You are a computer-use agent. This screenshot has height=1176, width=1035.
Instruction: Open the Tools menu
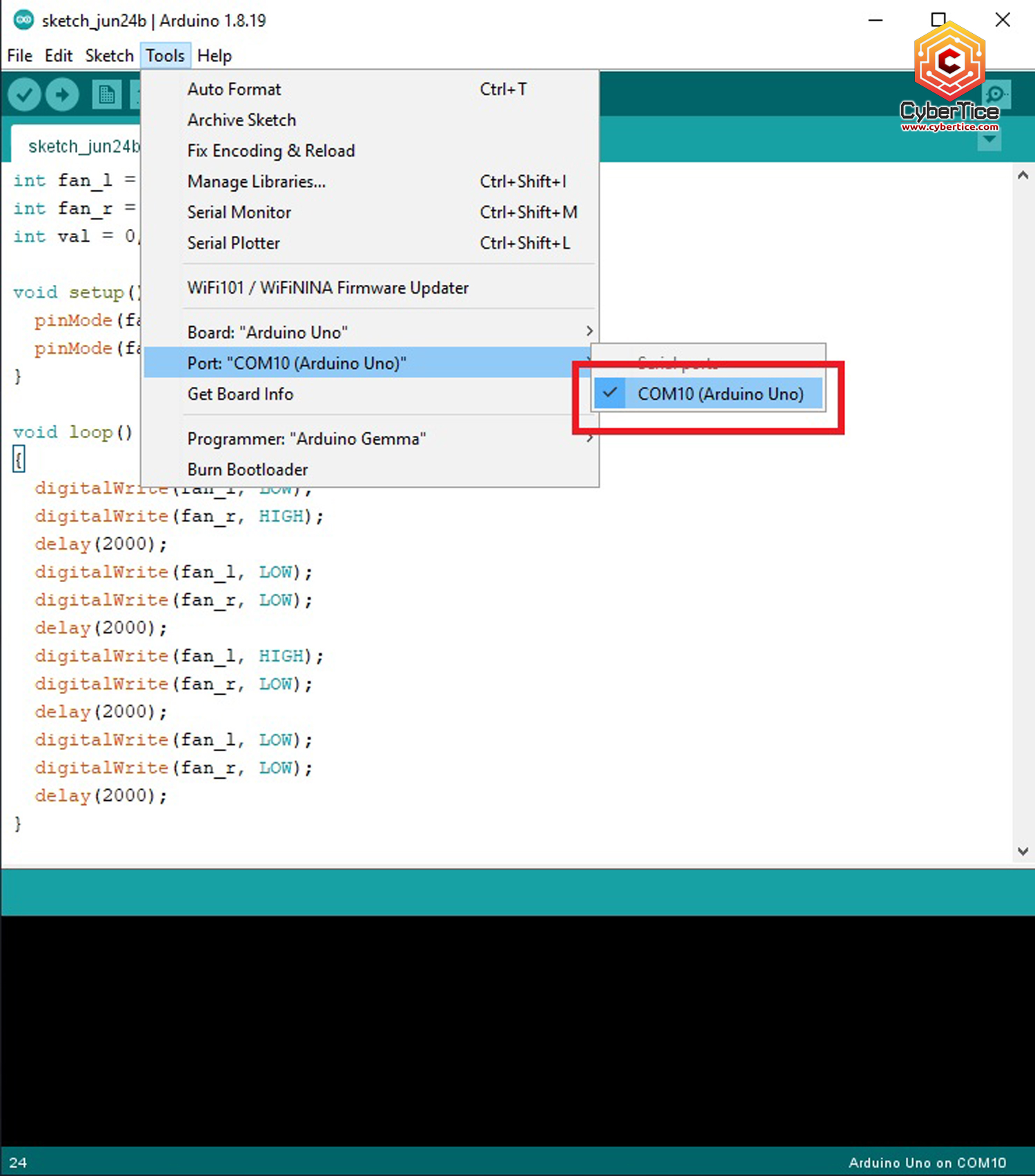tap(165, 56)
